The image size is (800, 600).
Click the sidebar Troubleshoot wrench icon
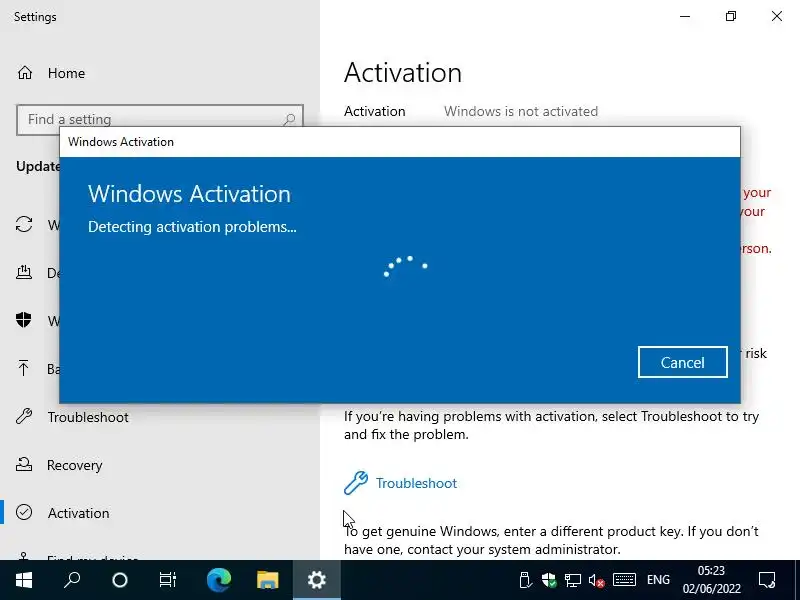[x=24, y=417]
